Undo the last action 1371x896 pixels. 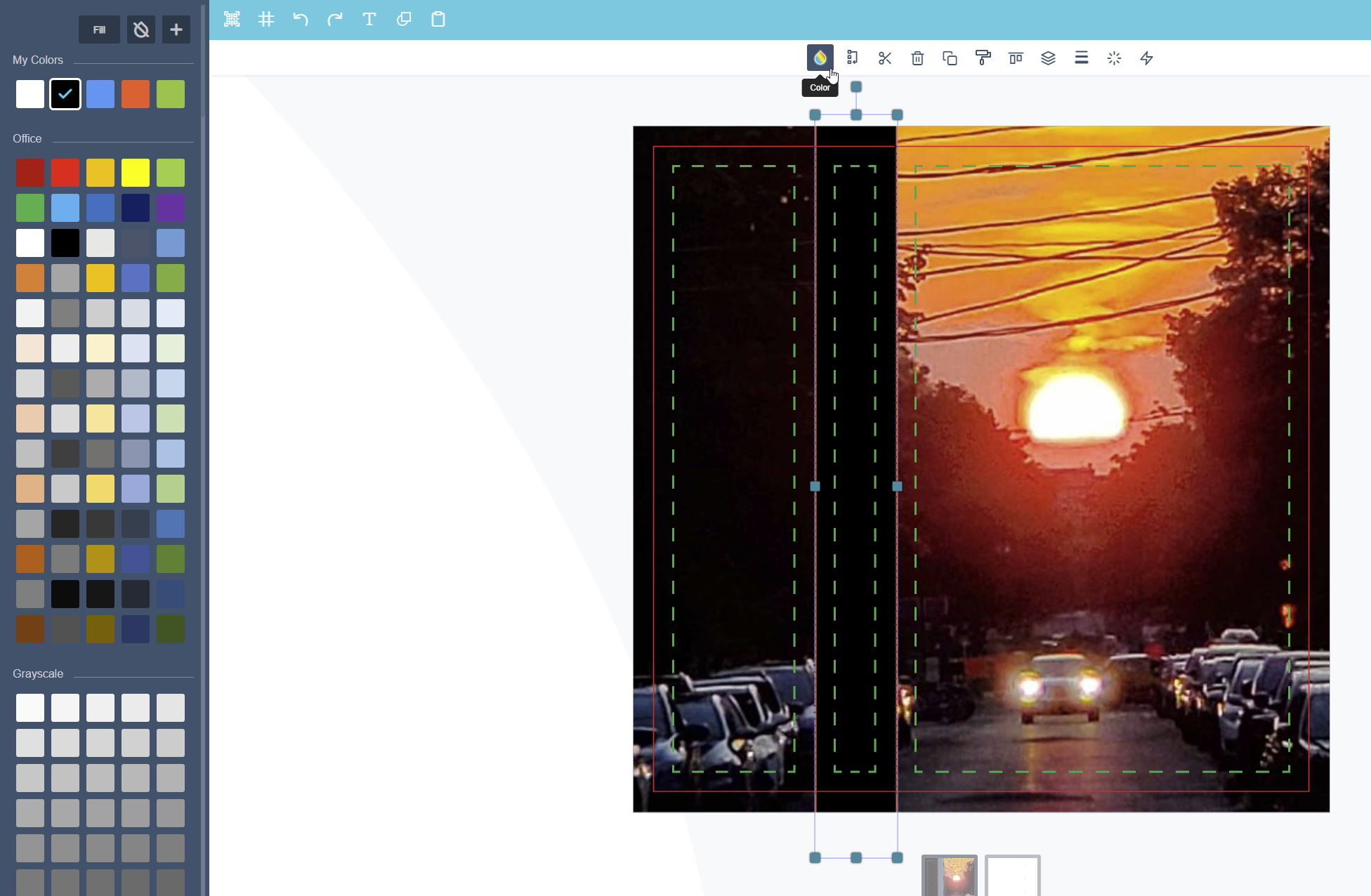coord(301,20)
